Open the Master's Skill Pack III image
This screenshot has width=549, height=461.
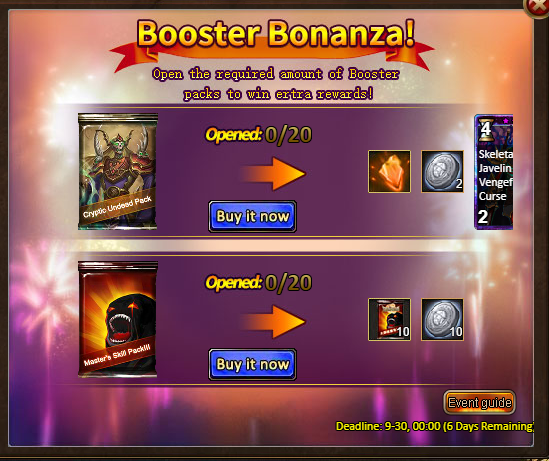(x=118, y=320)
